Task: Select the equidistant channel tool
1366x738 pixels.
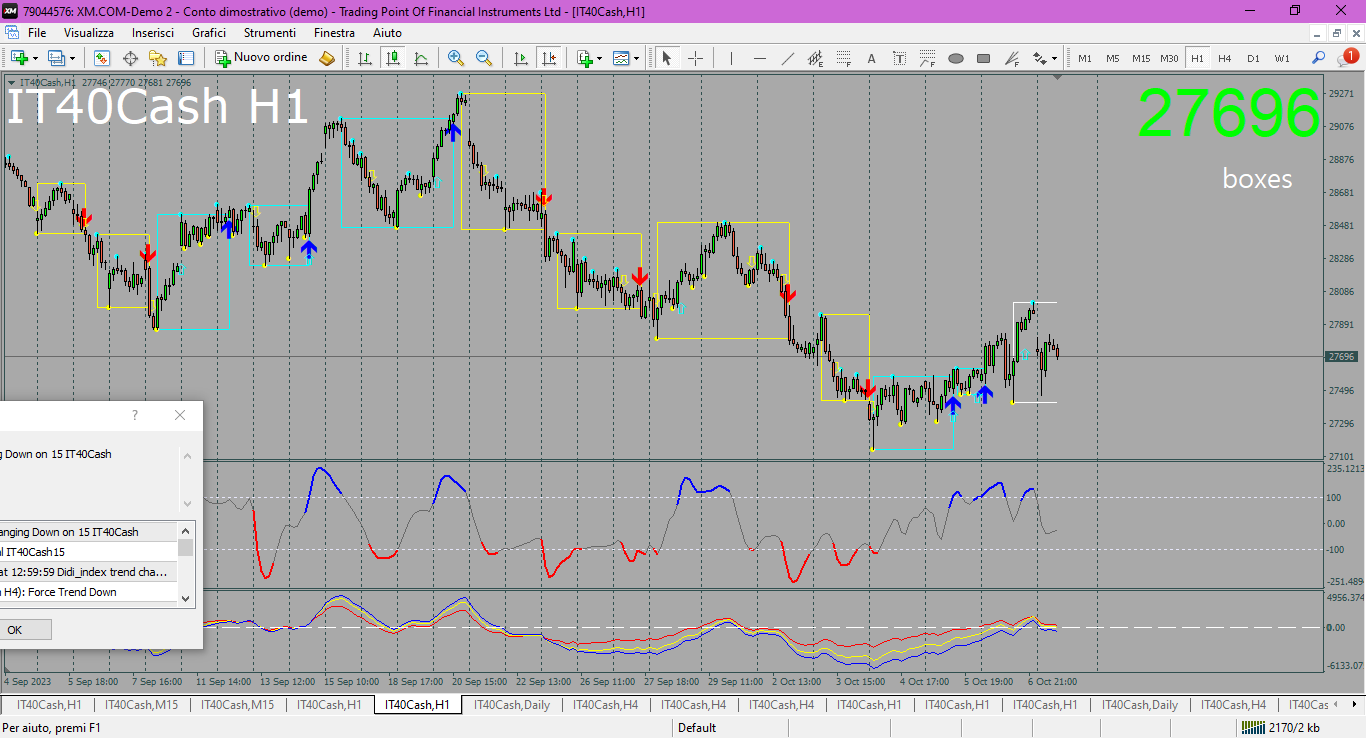Action: [815, 58]
